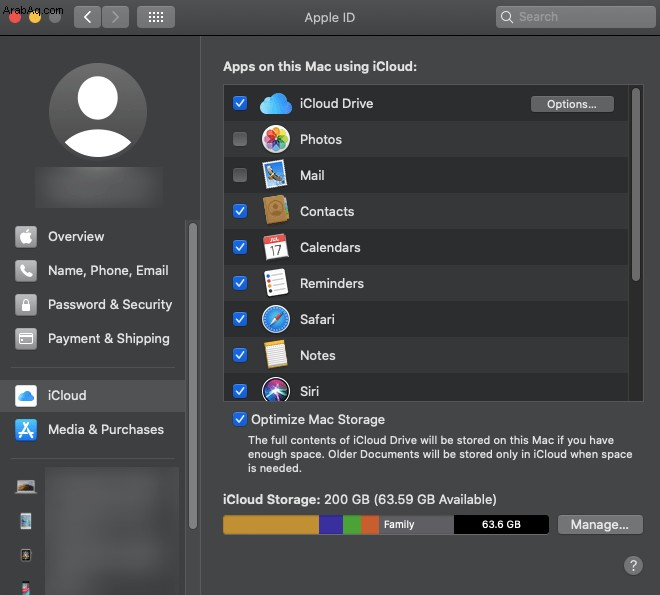Click the Manage storage button
This screenshot has width=660, height=595.
click(600, 524)
